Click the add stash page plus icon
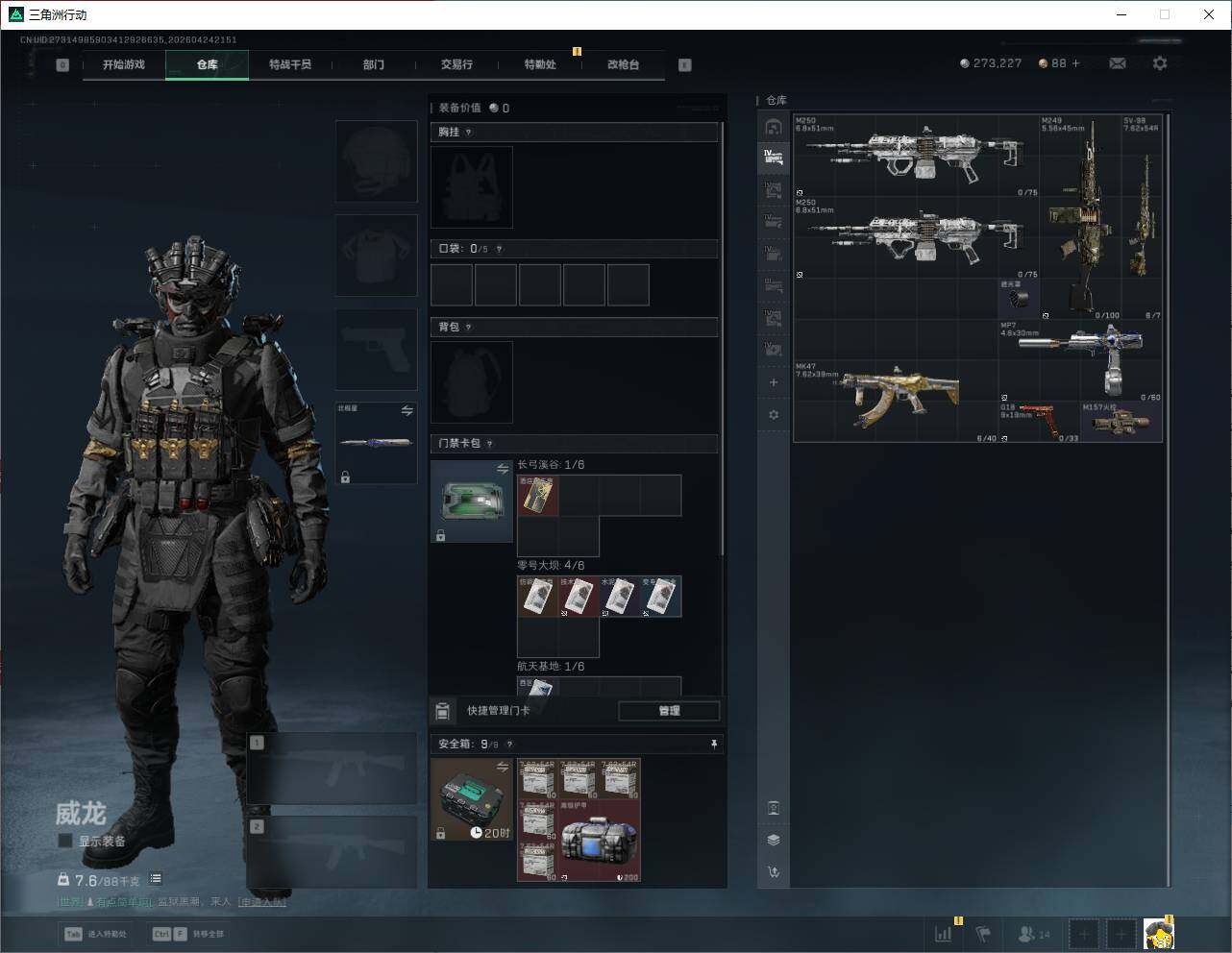1232x953 pixels. (x=774, y=382)
